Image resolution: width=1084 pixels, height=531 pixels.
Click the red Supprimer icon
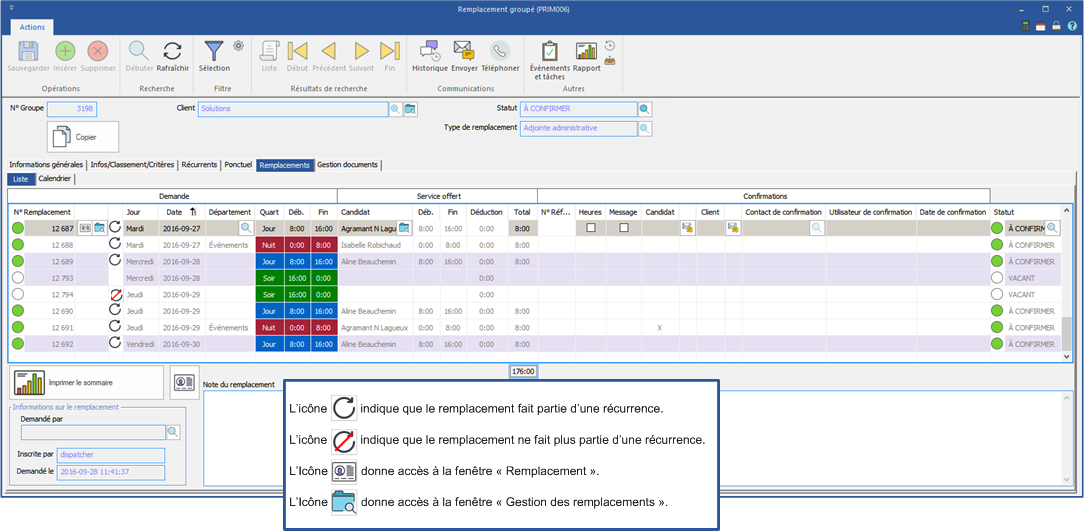point(97,52)
